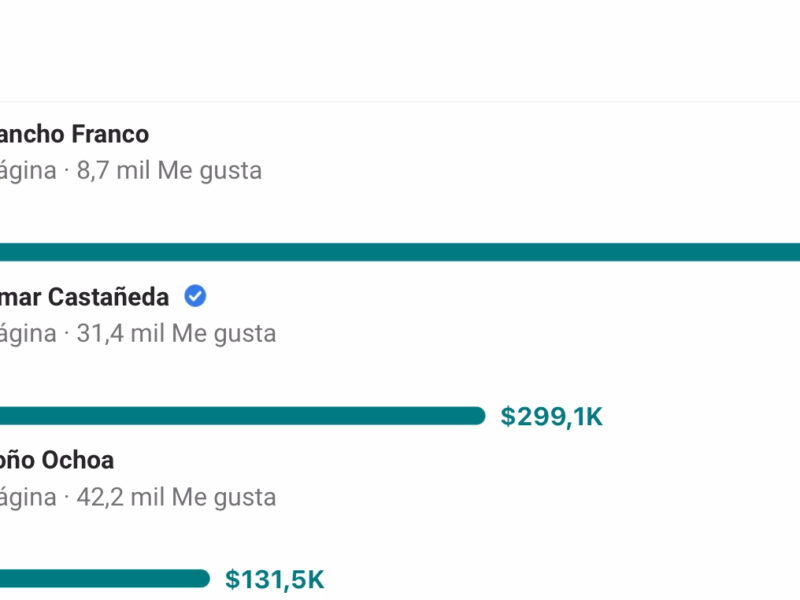Click the 8,7 mil Me gusta text
Image resolution: width=800 pixels, height=600 pixels.
pyautogui.click(x=169, y=170)
